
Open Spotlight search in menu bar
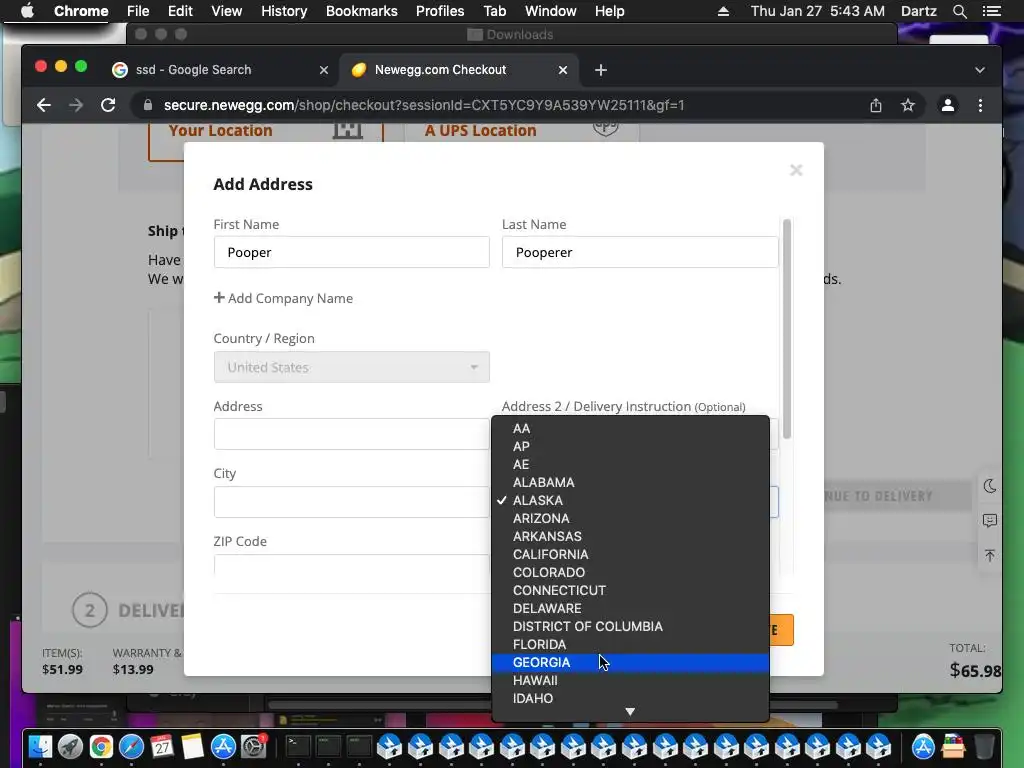pos(959,11)
